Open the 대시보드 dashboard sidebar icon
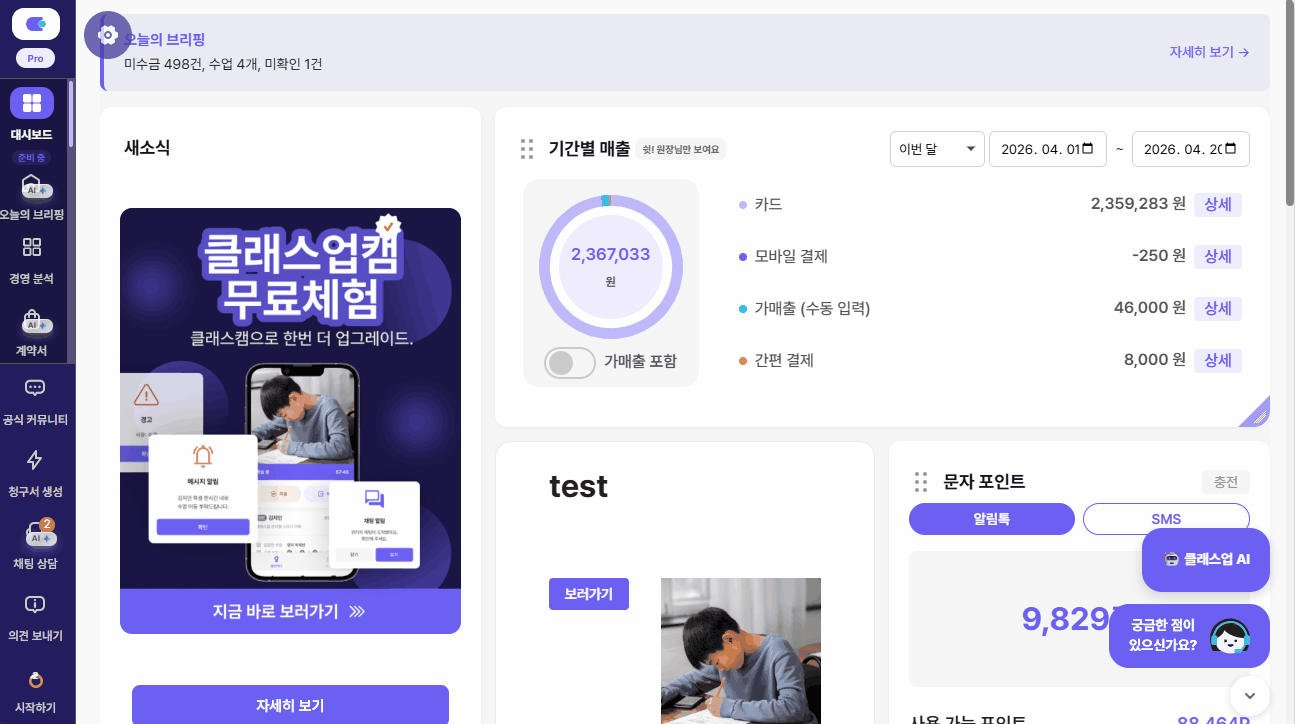1295x724 pixels. (32, 103)
